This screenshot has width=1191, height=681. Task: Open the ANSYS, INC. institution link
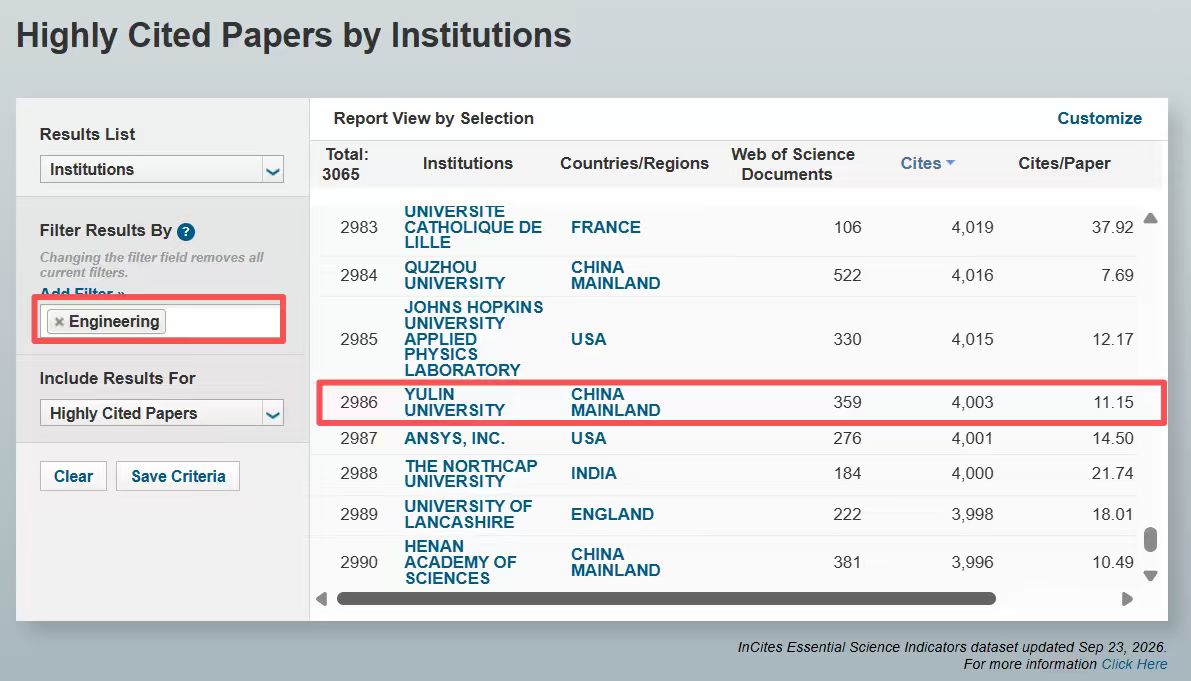coord(454,439)
